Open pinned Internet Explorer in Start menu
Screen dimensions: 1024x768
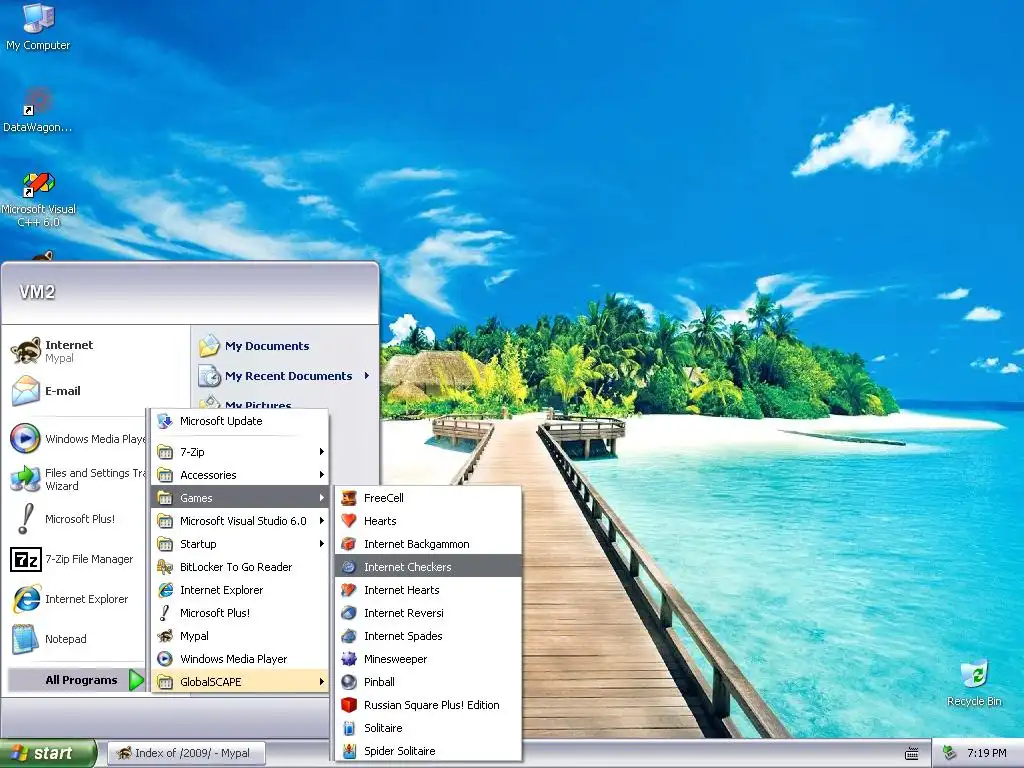[77, 599]
